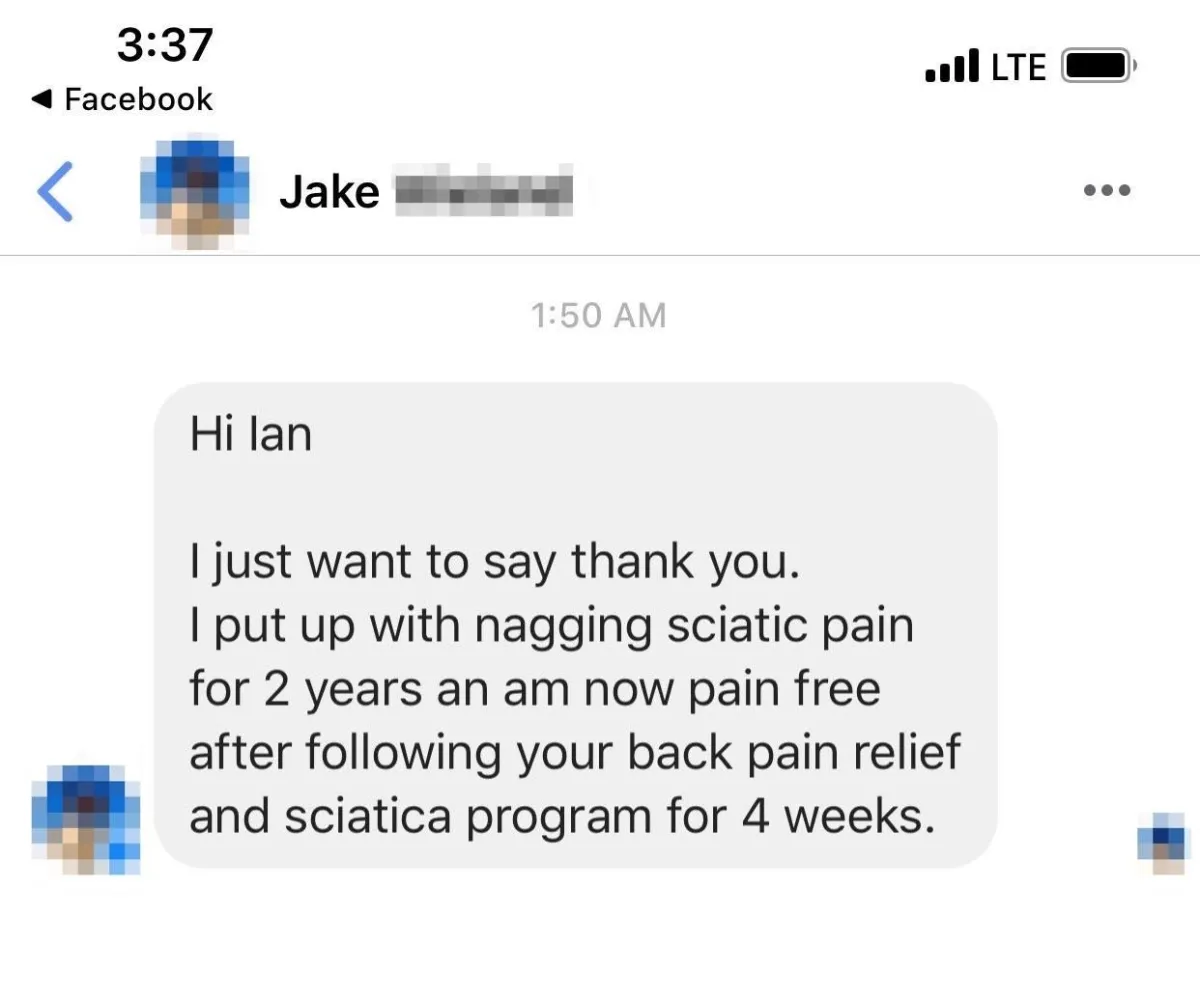Tap the LTE network label
Screen dimensions: 1200x1000
click(1019, 67)
